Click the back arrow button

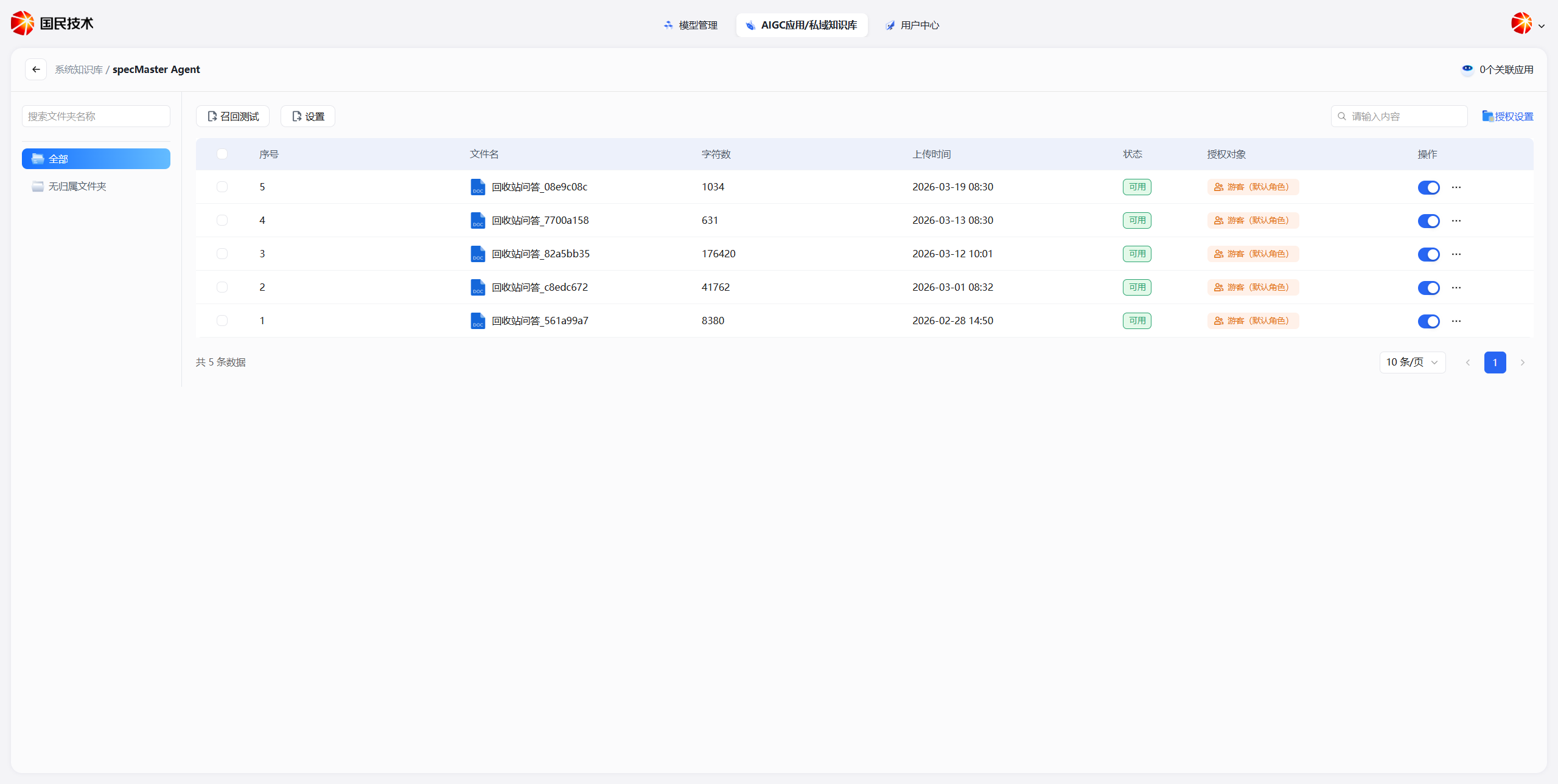coord(36,69)
